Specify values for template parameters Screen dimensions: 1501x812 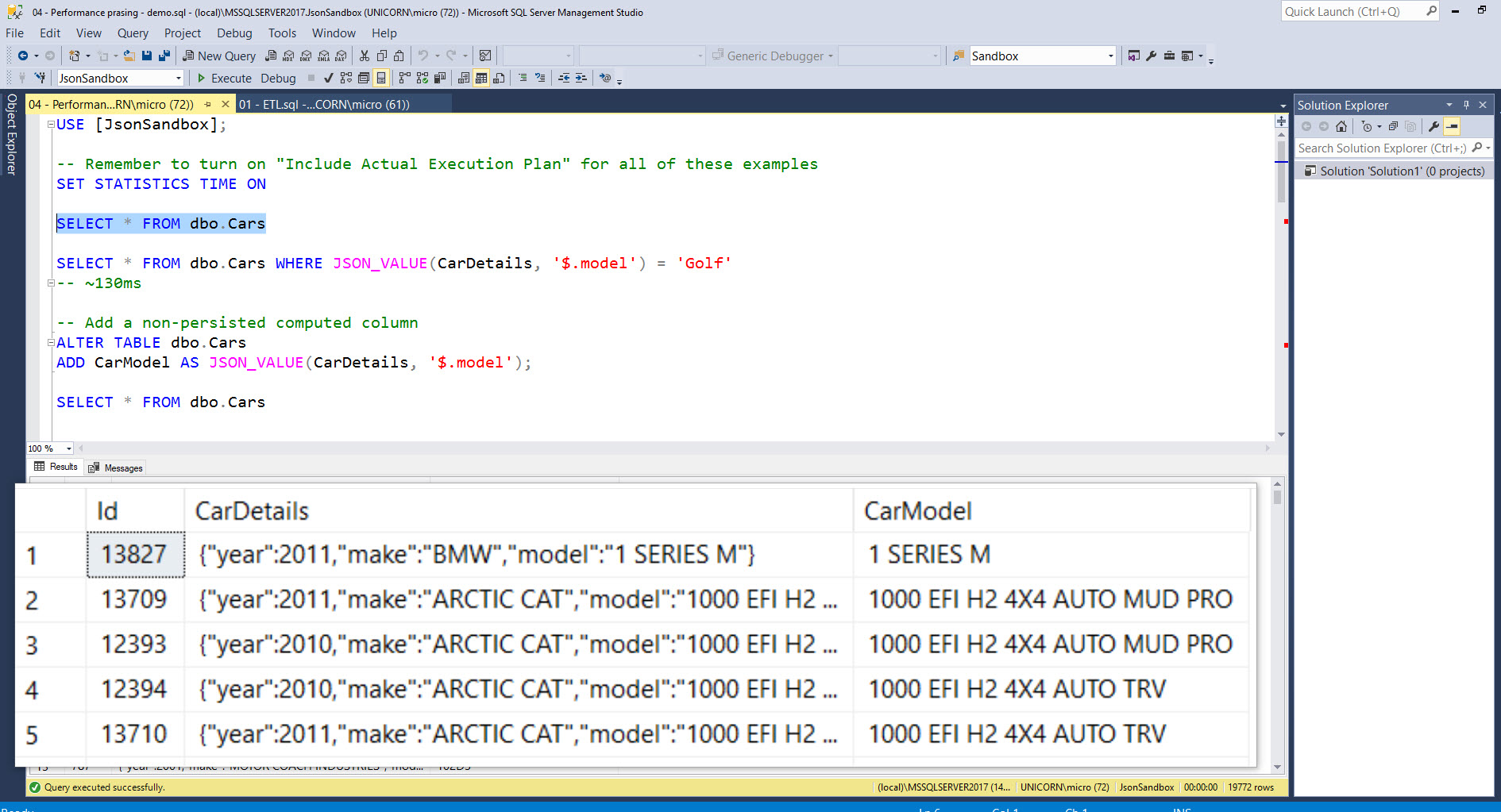[605, 78]
